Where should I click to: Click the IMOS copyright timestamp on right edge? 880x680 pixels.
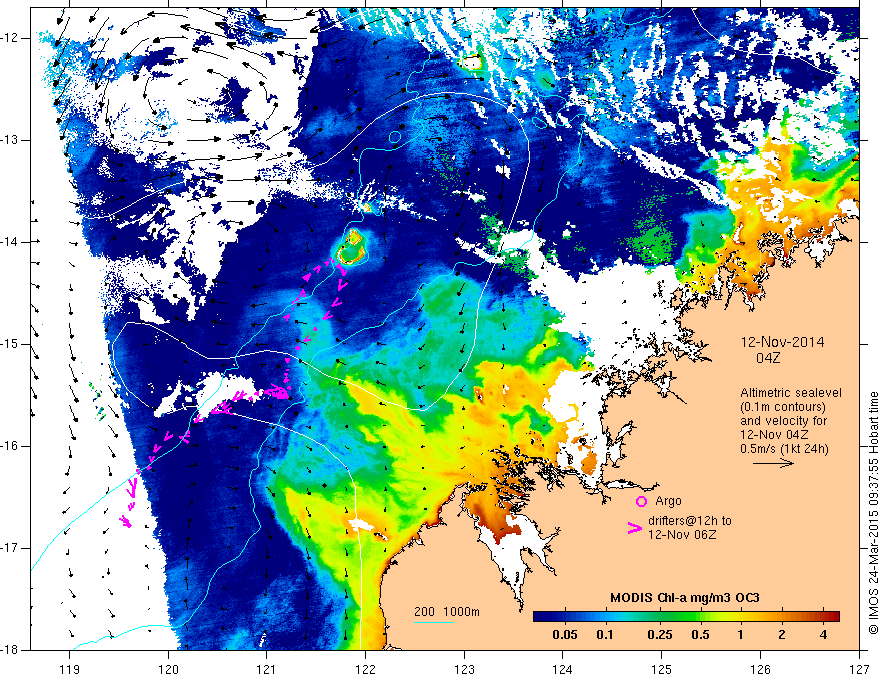coord(873,513)
